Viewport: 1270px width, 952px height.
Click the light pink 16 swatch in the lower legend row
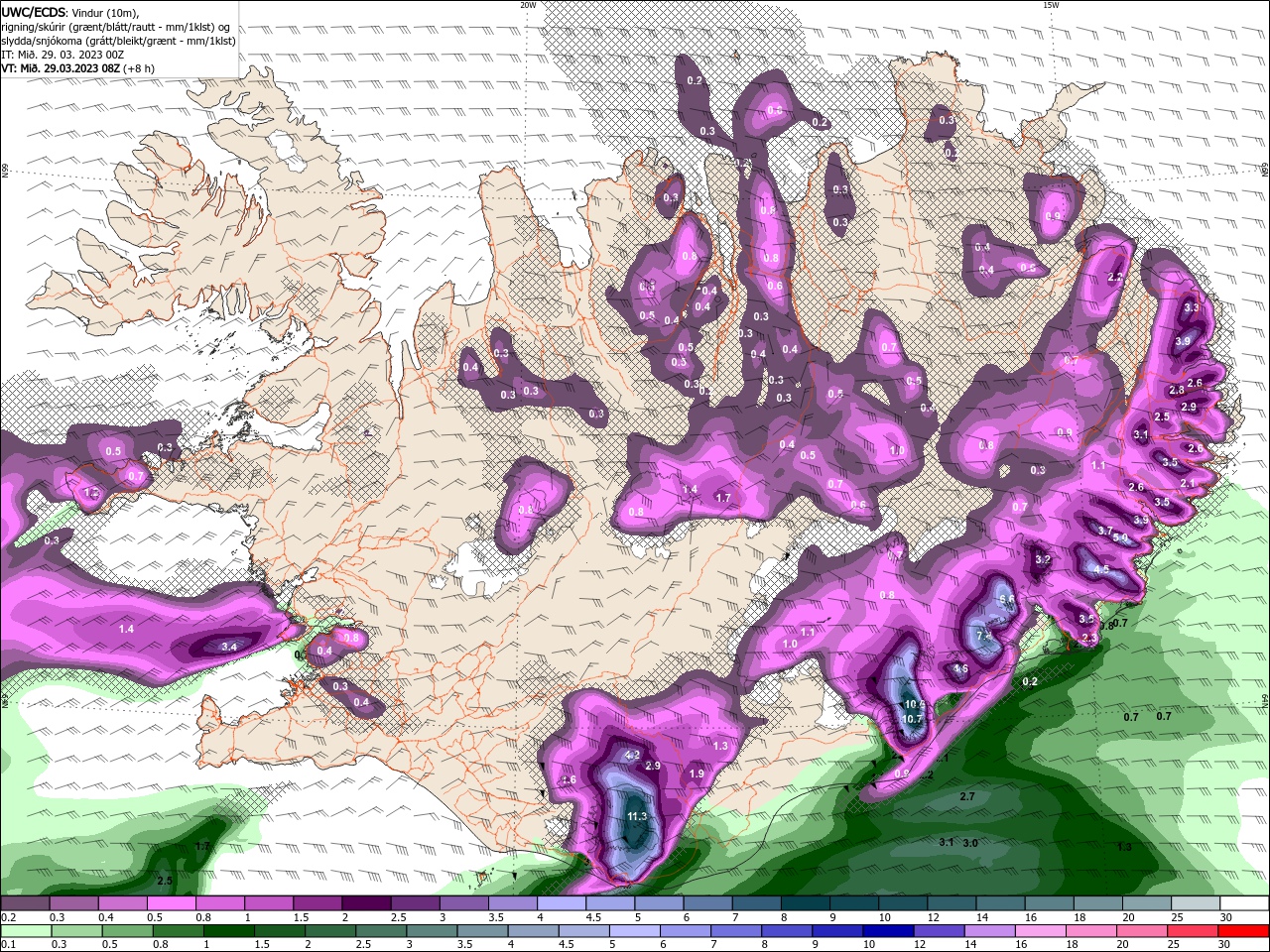pyautogui.click(x=1040, y=931)
